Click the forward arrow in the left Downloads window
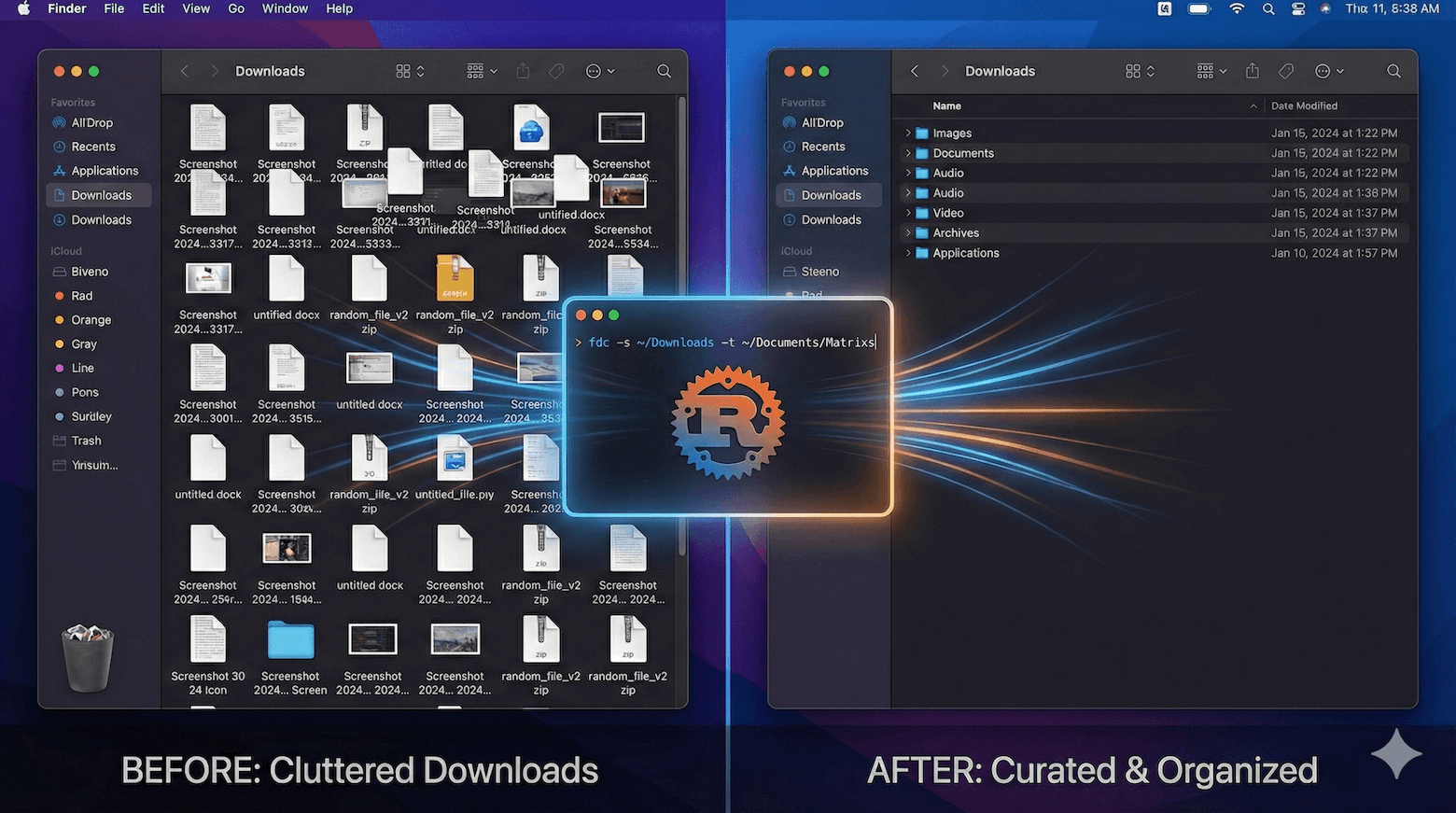Screen dimensions: 1456x813 [215, 71]
